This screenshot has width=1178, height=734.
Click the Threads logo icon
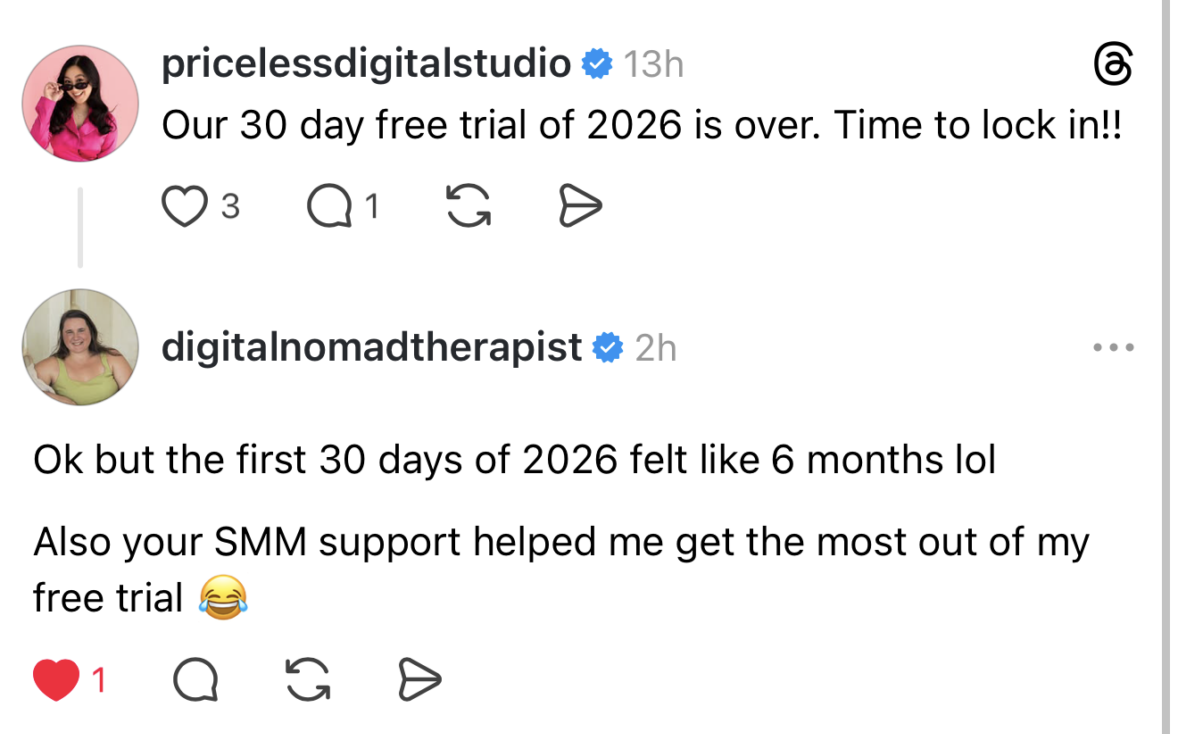coord(1113,66)
